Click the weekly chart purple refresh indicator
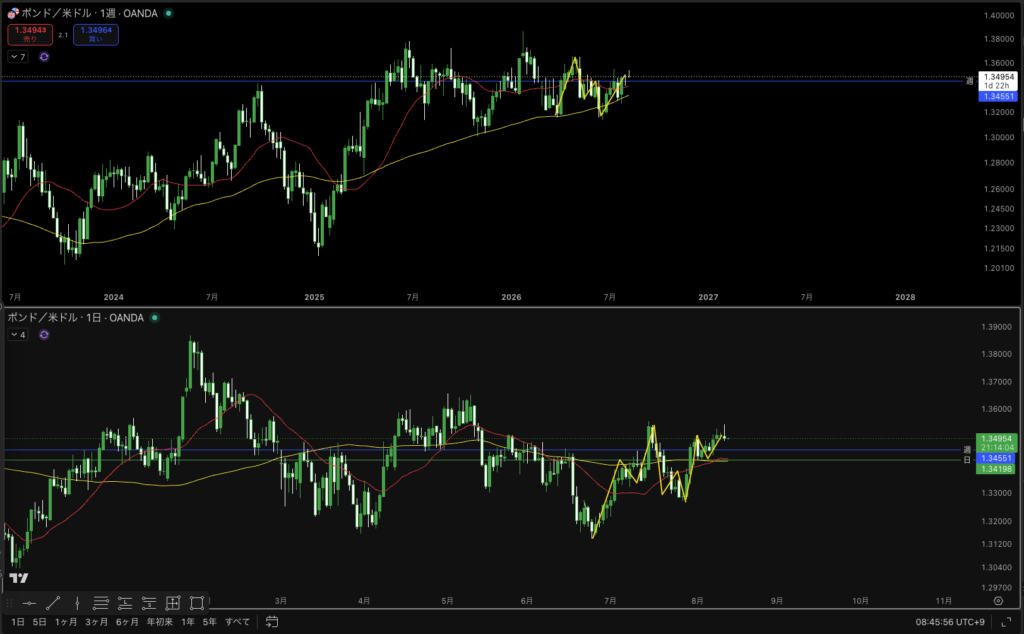 coord(44,57)
